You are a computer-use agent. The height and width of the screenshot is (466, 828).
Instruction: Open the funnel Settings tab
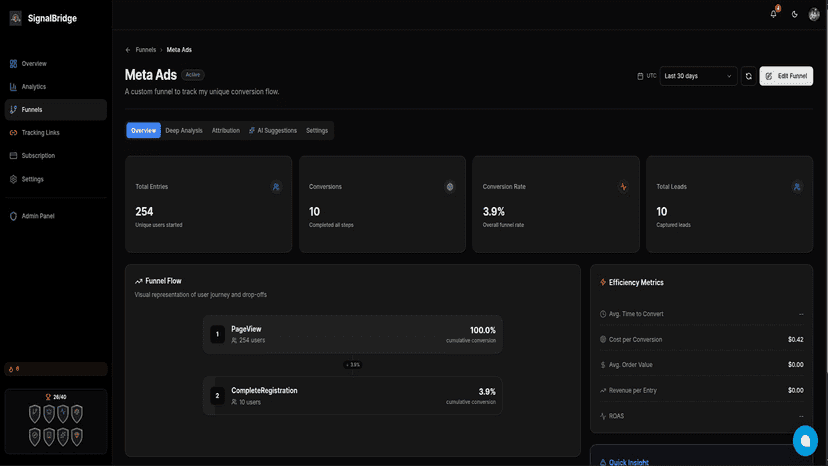click(x=317, y=131)
